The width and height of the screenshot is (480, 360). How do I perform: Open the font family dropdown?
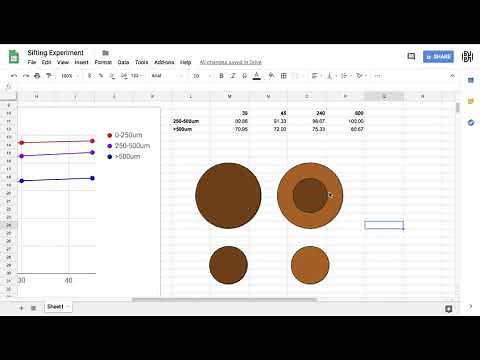tap(167, 76)
